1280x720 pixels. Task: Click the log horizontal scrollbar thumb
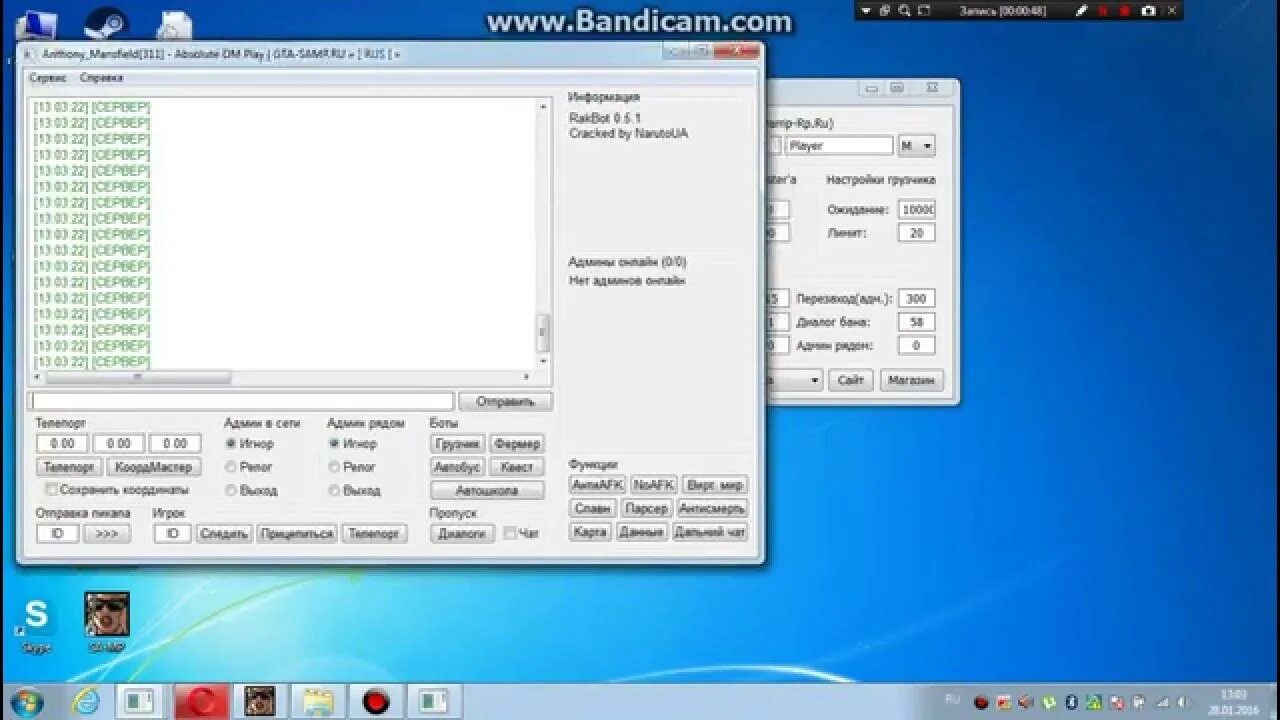coord(138,377)
